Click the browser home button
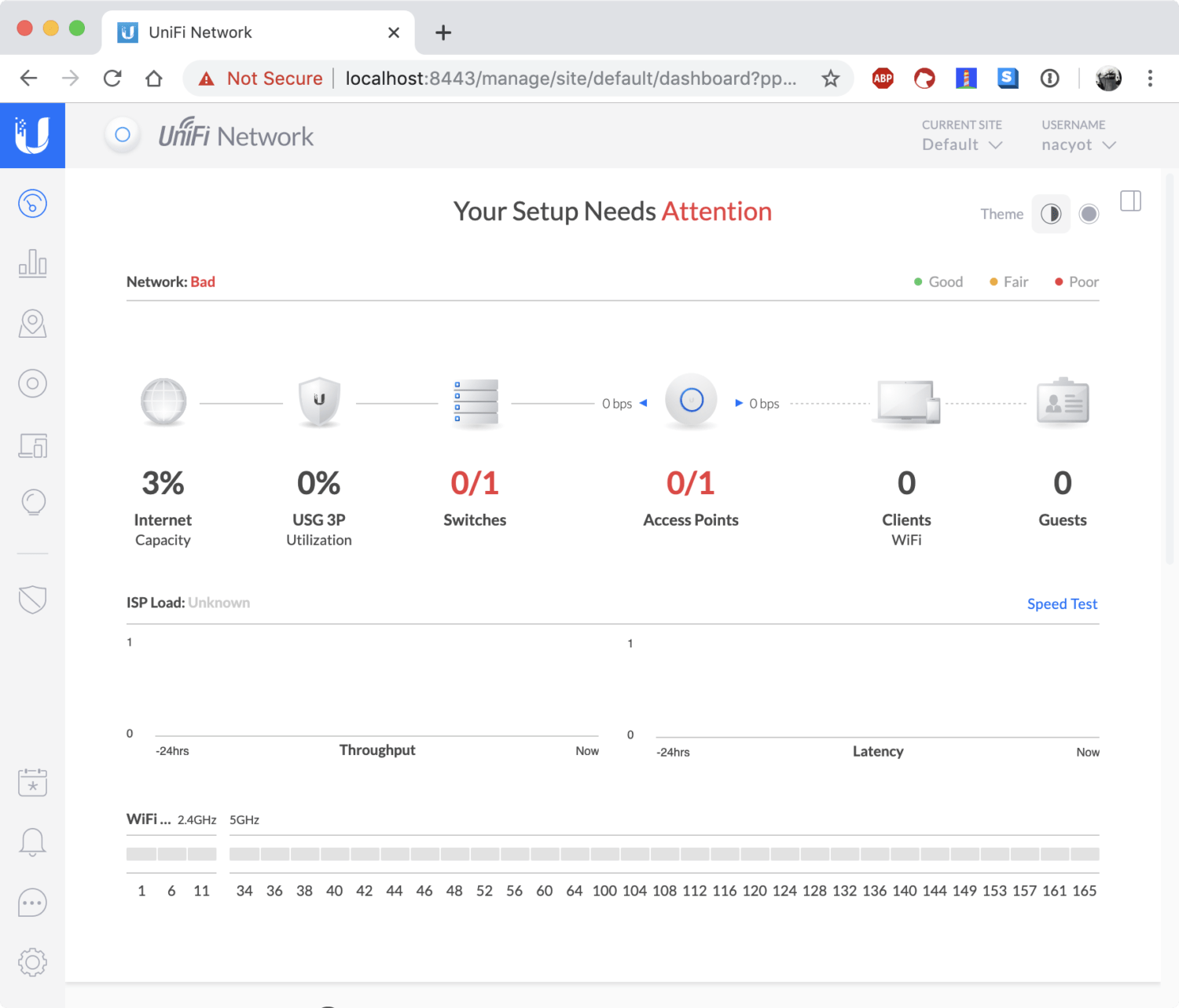1179x1008 pixels. click(x=154, y=79)
